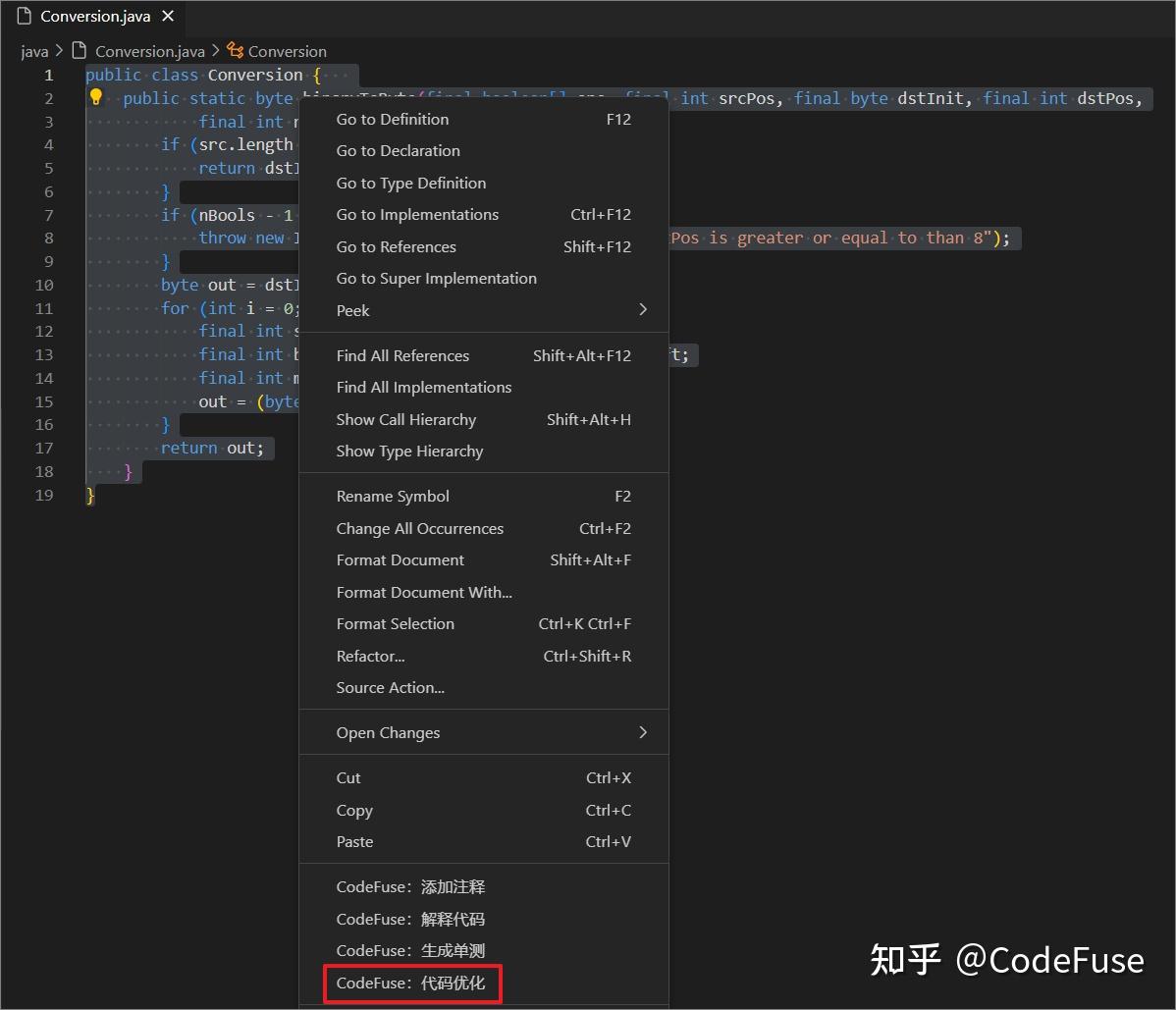Click the lightbulb quick fix icon on line 2

click(95, 97)
